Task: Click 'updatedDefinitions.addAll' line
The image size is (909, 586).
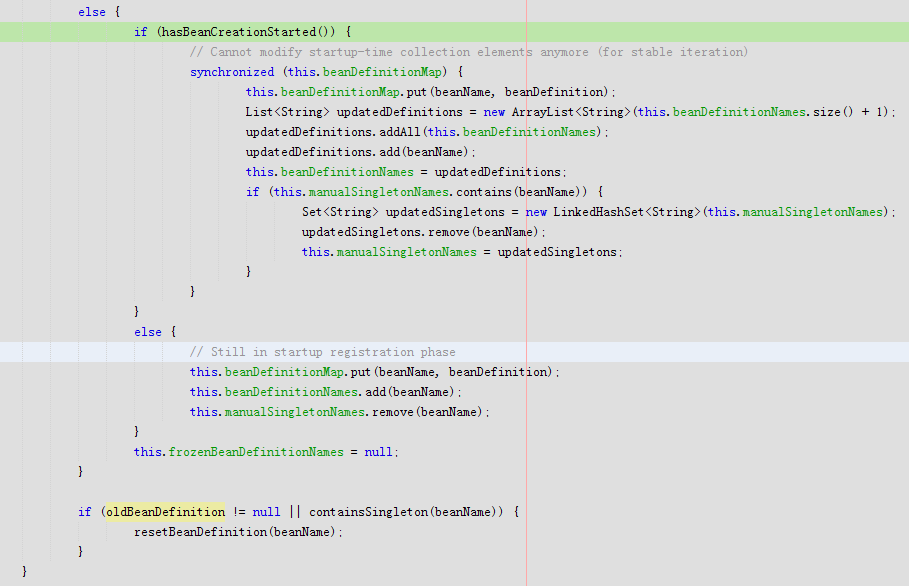Action: [427, 132]
